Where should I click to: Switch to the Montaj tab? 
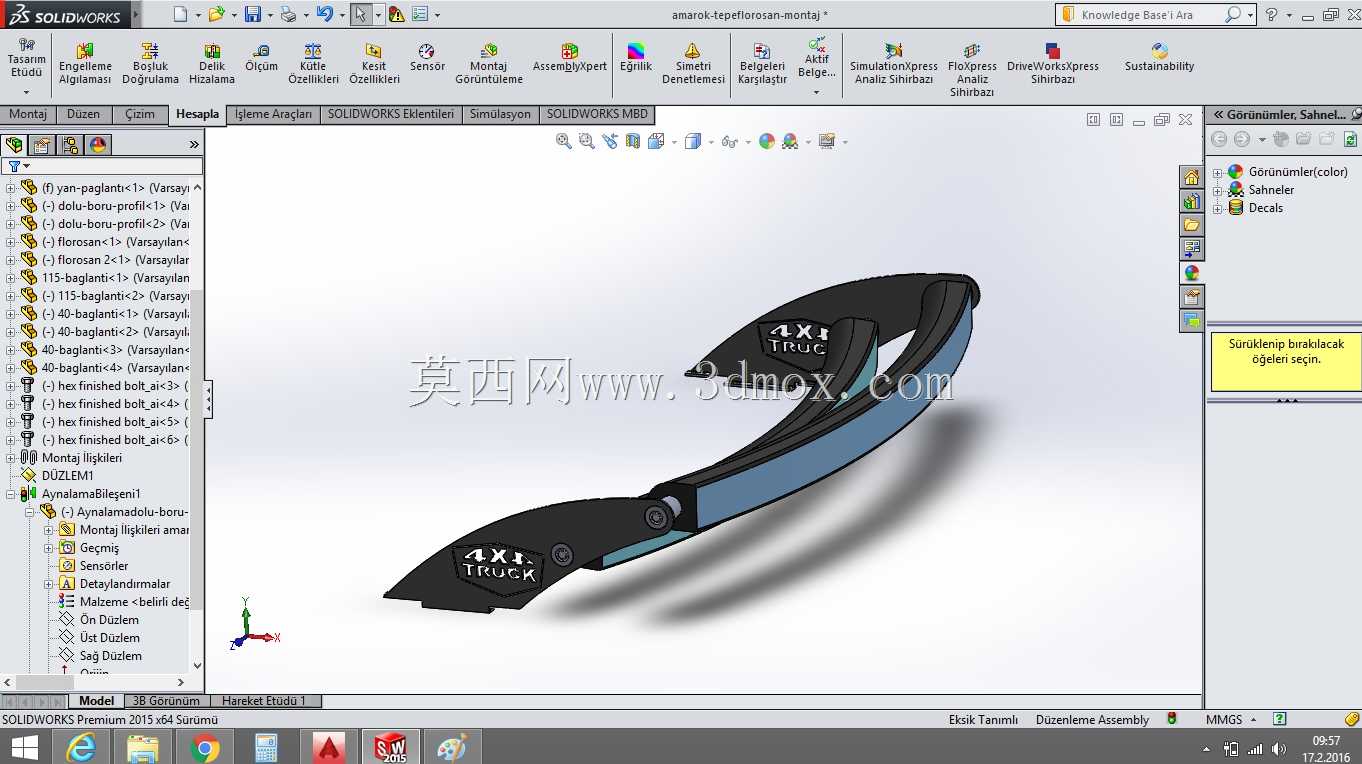pos(28,114)
